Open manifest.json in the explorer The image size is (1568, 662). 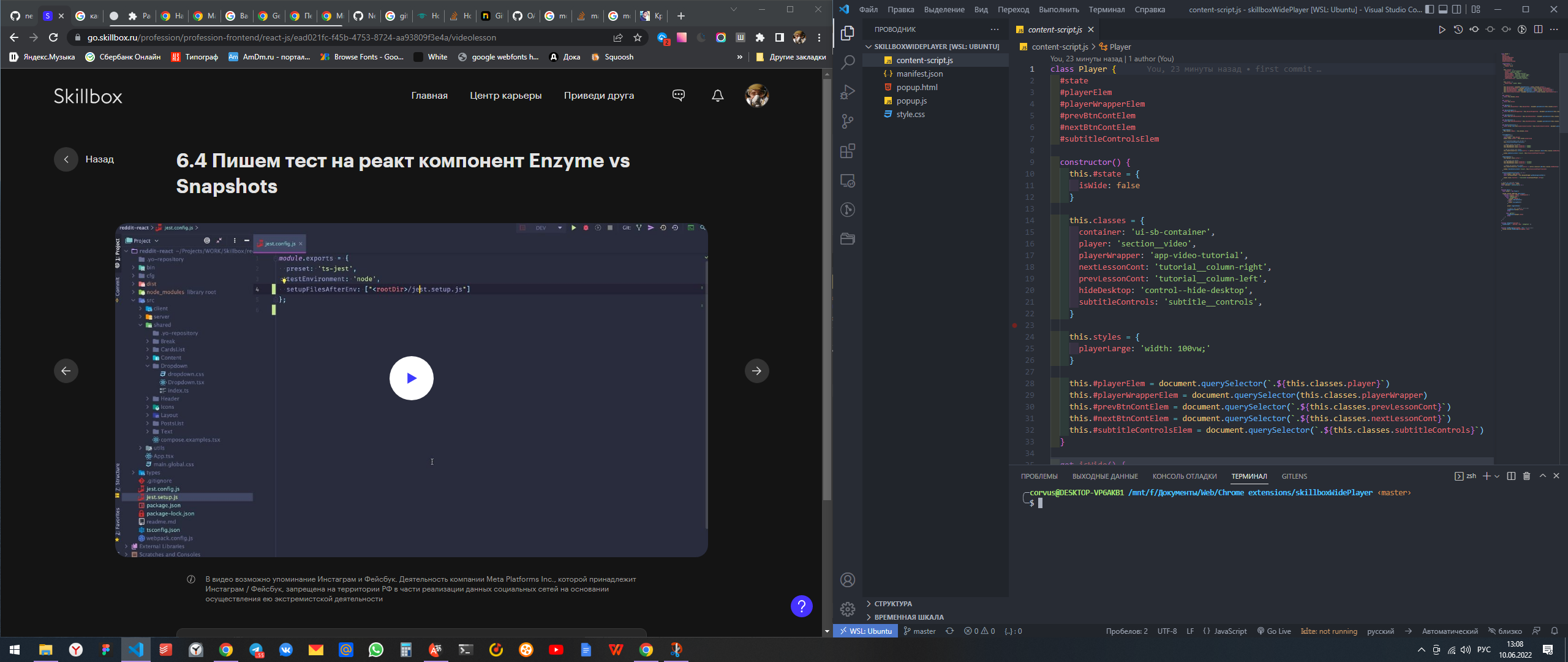(x=919, y=74)
